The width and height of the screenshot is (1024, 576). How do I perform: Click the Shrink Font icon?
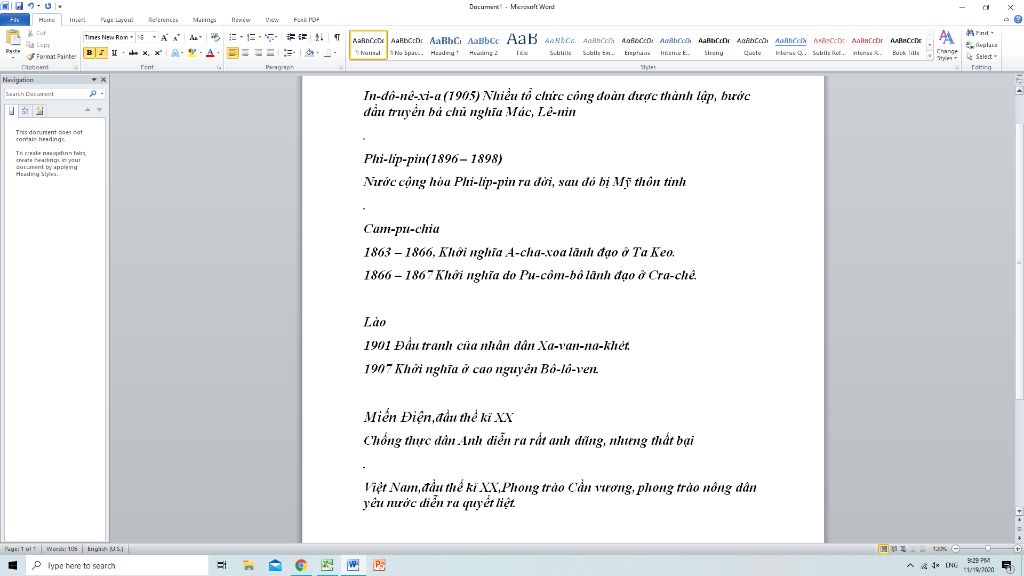(x=176, y=38)
